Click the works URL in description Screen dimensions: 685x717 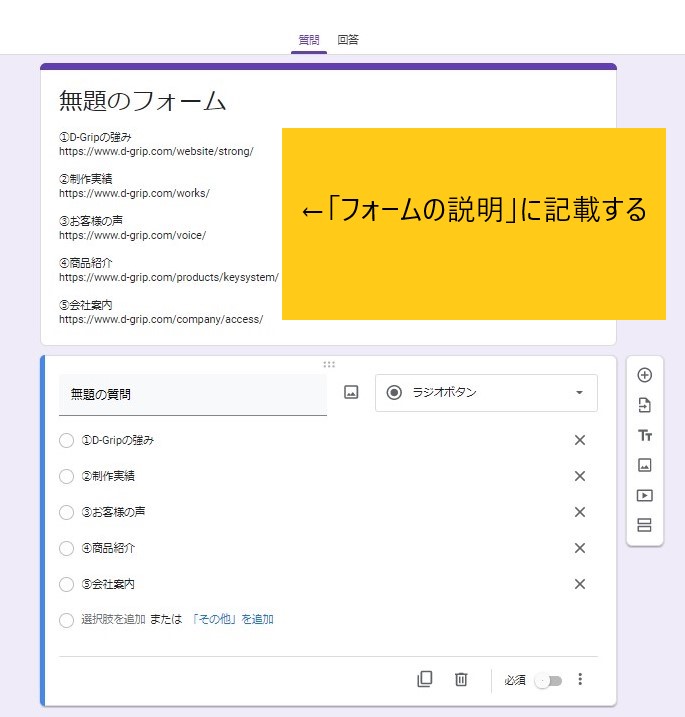[134, 193]
